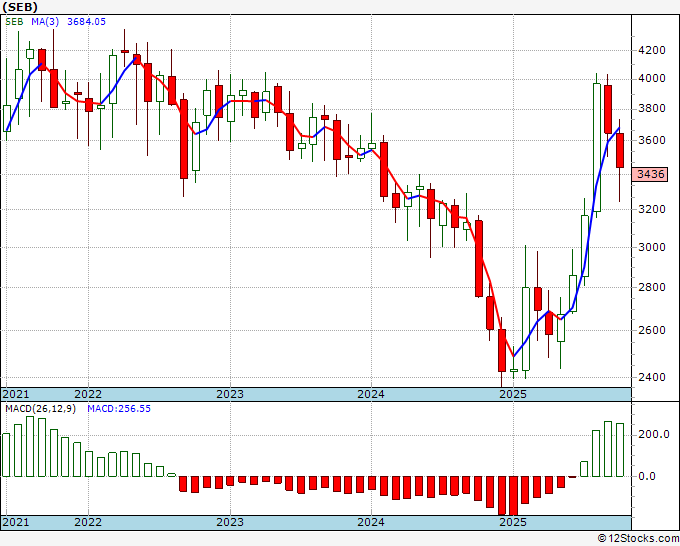Click the MACD:256.55 value label
The width and height of the screenshot is (680, 546).
tap(119, 409)
